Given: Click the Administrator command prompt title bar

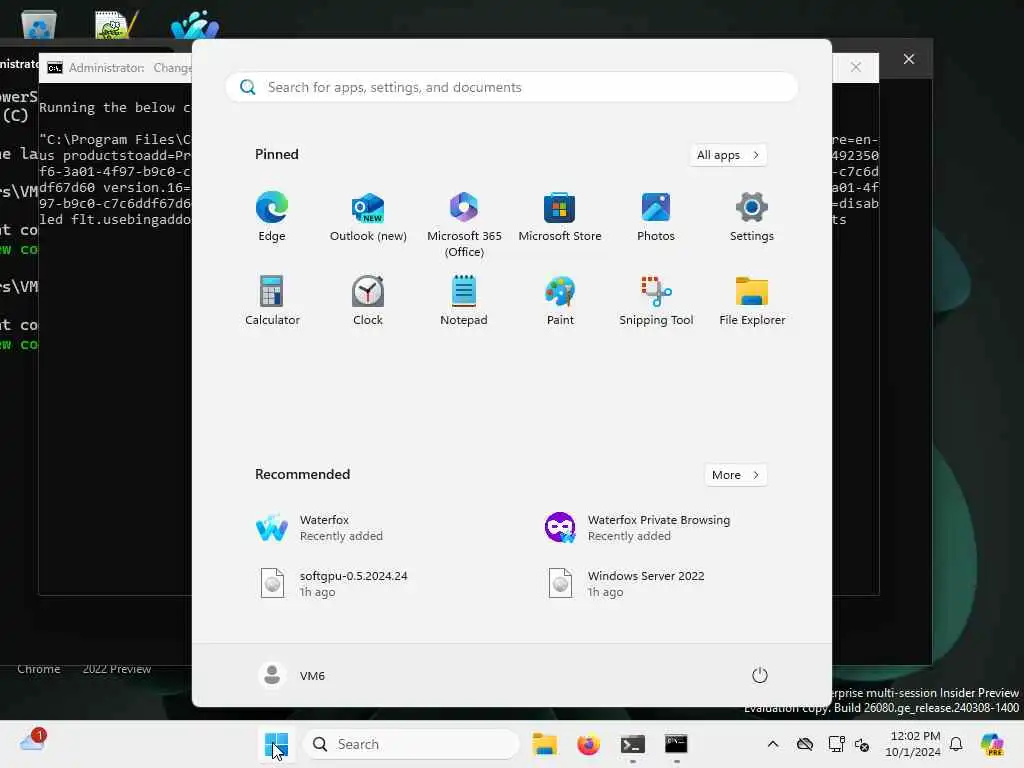Looking at the screenshot, I should coord(118,68).
